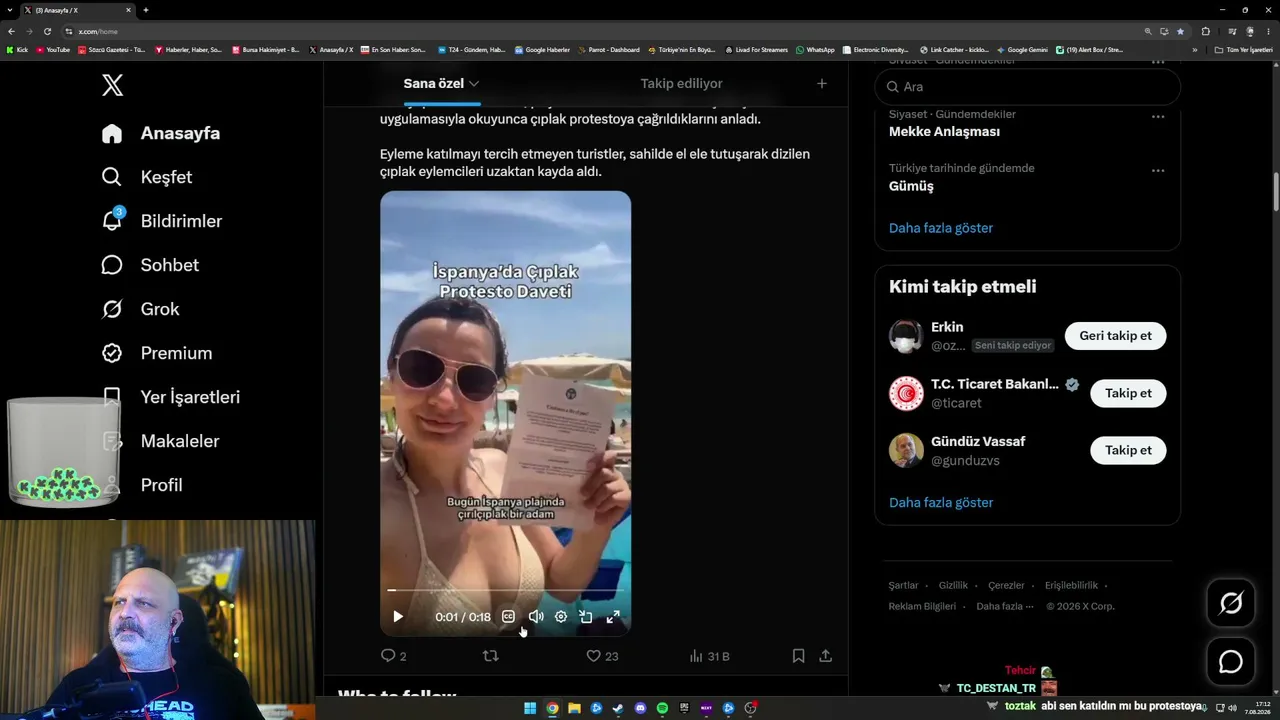1280x720 pixels.
Task: Open more options for Gümüş trend
Action: click(1158, 170)
